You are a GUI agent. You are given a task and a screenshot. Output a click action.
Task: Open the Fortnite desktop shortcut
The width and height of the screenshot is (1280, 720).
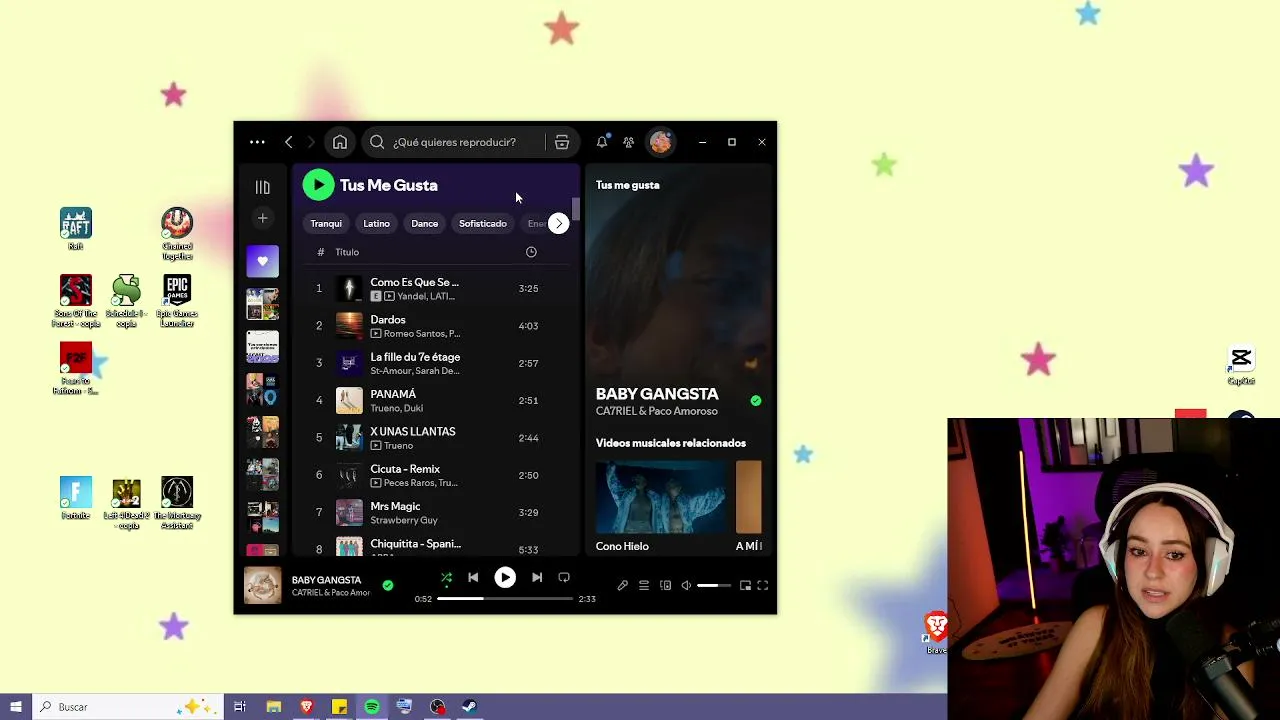[x=76, y=498]
